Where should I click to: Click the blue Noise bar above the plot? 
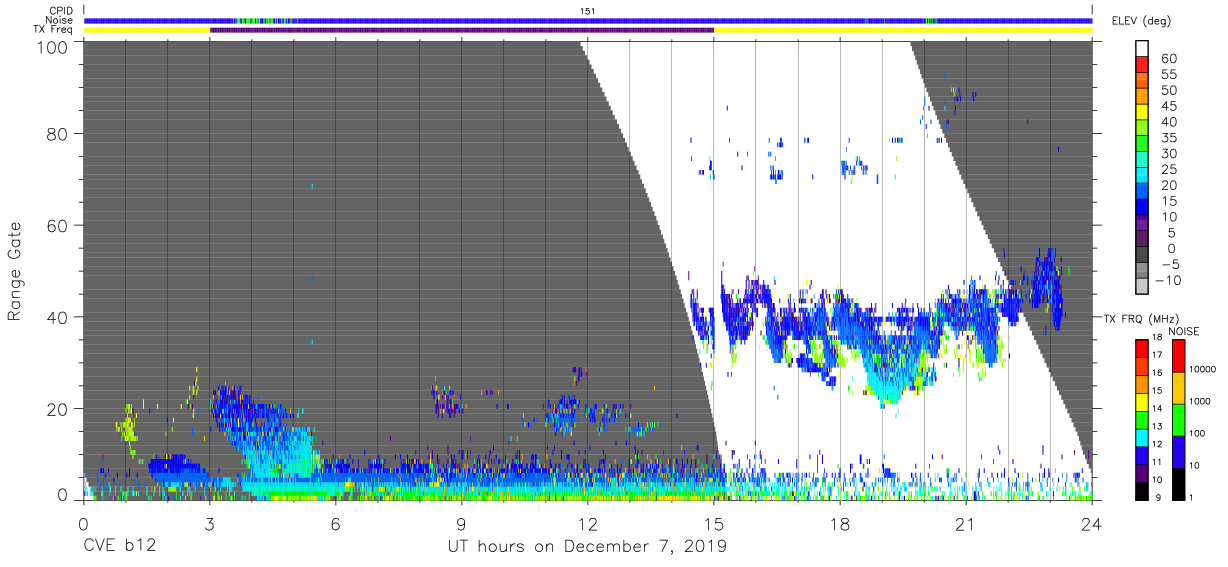tap(588, 20)
